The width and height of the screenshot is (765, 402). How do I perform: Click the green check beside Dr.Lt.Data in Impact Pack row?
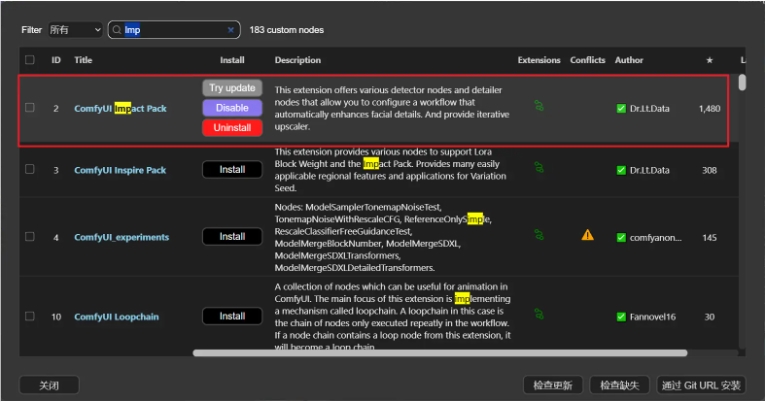pyautogui.click(x=621, y=108)
